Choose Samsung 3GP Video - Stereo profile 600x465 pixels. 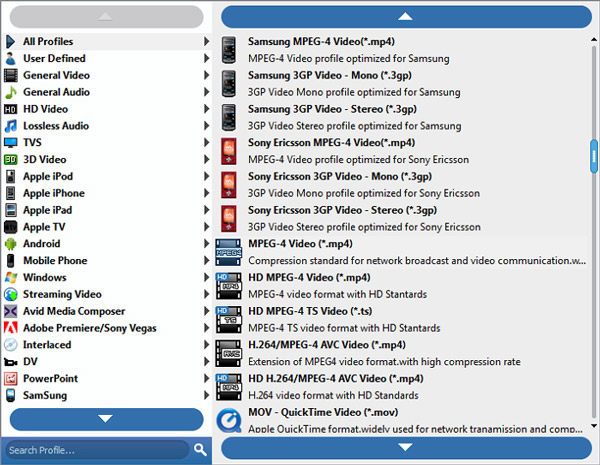[x=402, y=117]
